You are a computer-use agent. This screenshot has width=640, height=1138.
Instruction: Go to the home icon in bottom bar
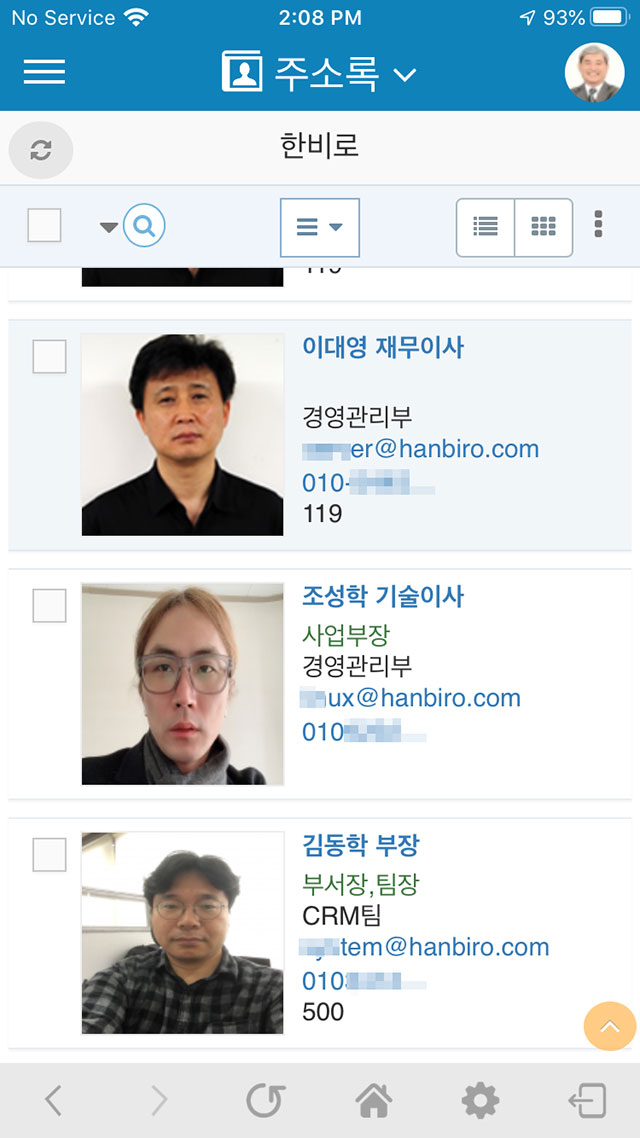tap(374, 1101)
